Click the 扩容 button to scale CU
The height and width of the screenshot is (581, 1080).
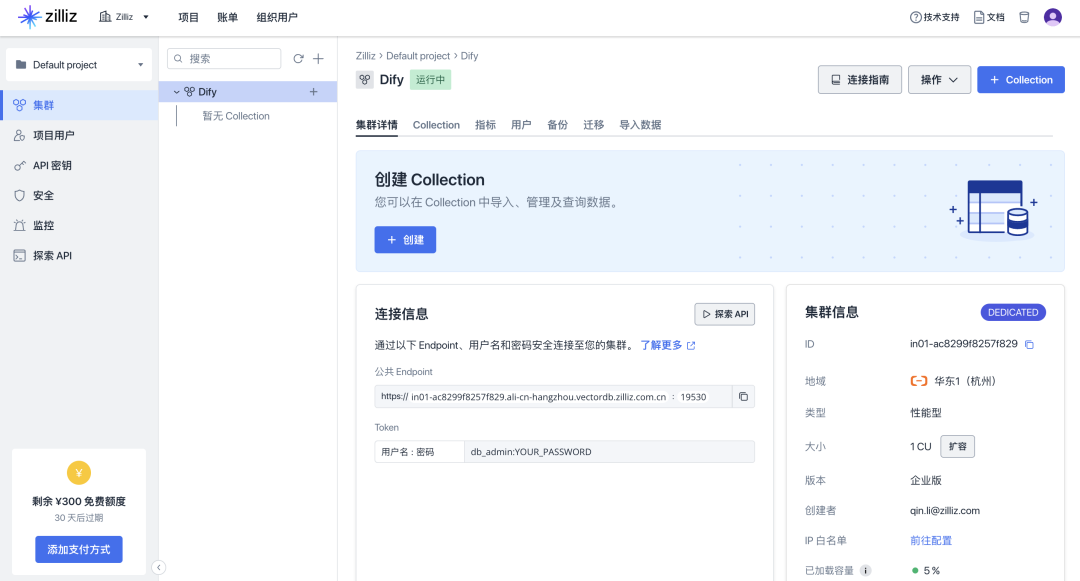pos(957,446)
